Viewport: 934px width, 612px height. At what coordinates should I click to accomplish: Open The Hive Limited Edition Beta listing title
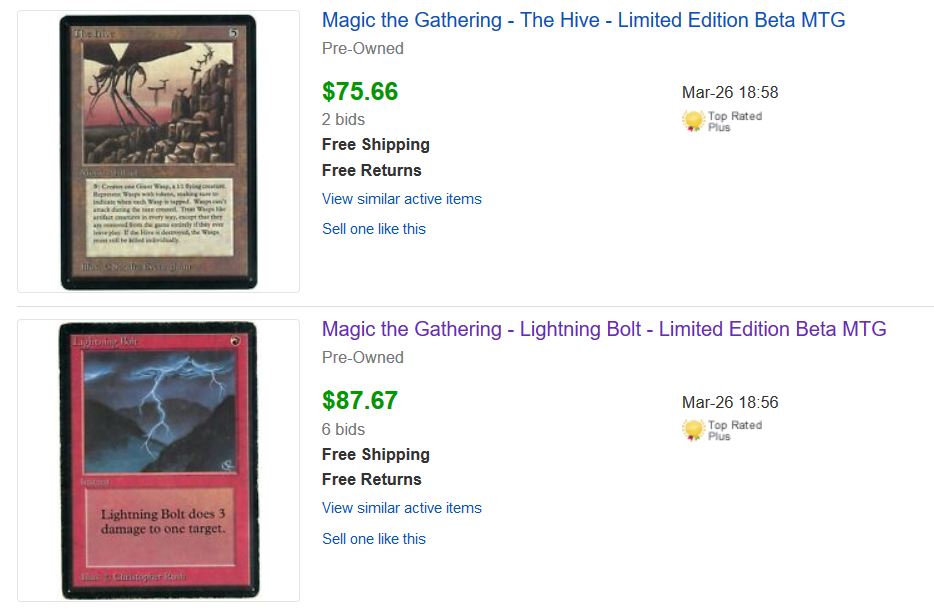click(x=583, y=20)
